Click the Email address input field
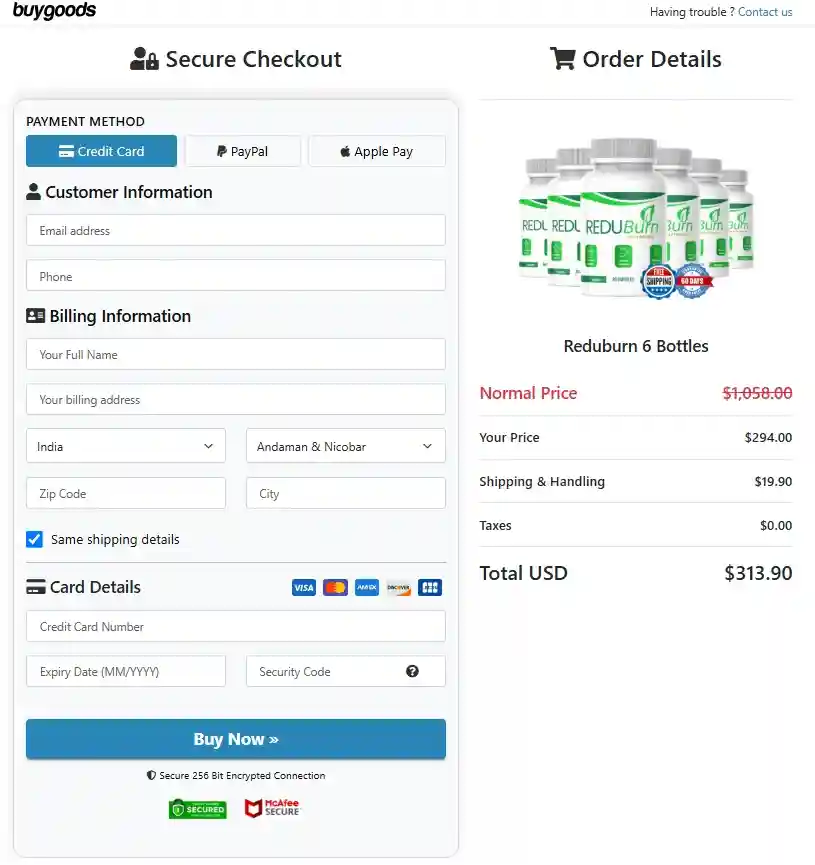The height and width of the screenshot is (865, 815). coord(235,230)
